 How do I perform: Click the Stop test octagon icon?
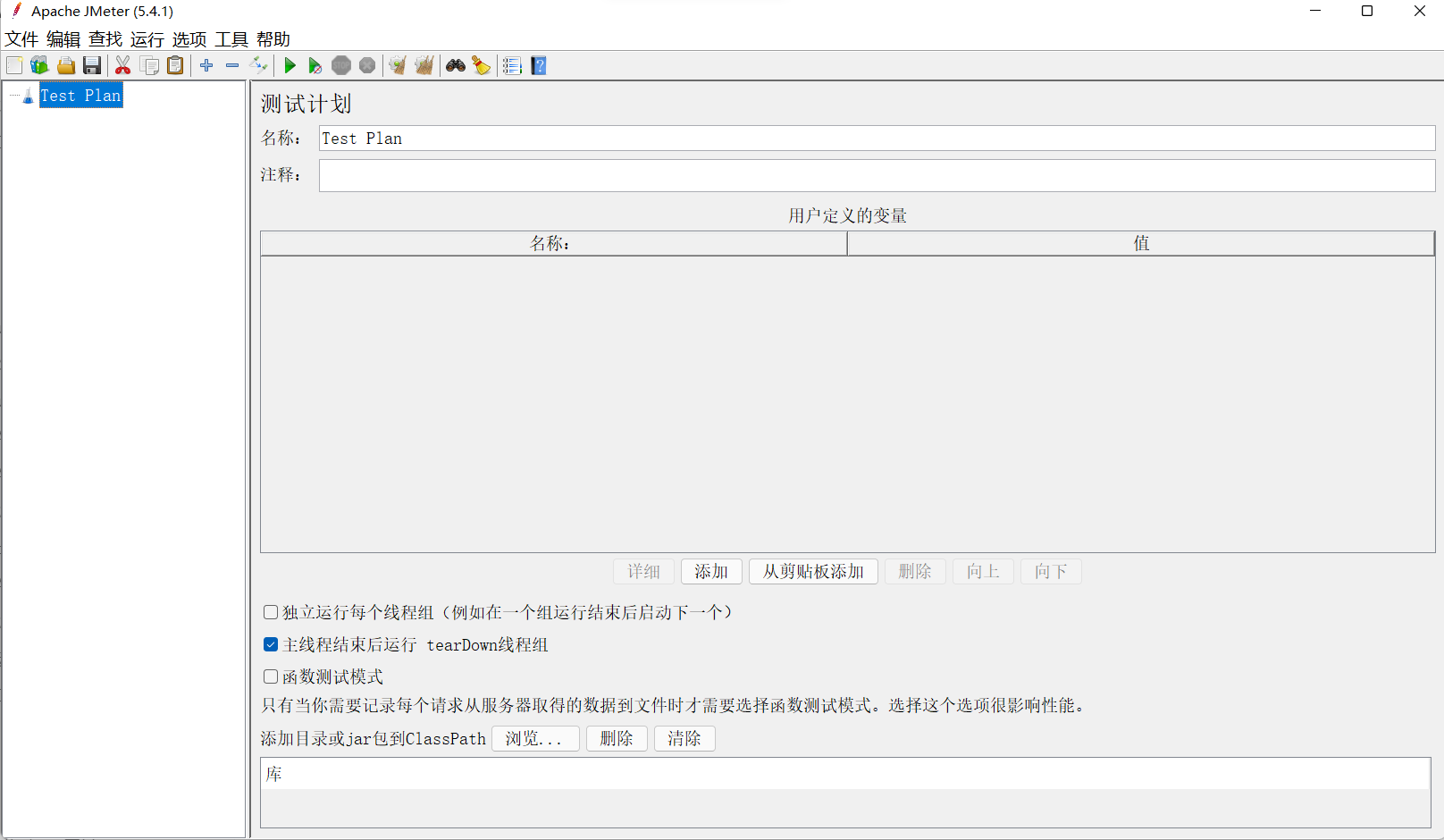coord(341,65)
